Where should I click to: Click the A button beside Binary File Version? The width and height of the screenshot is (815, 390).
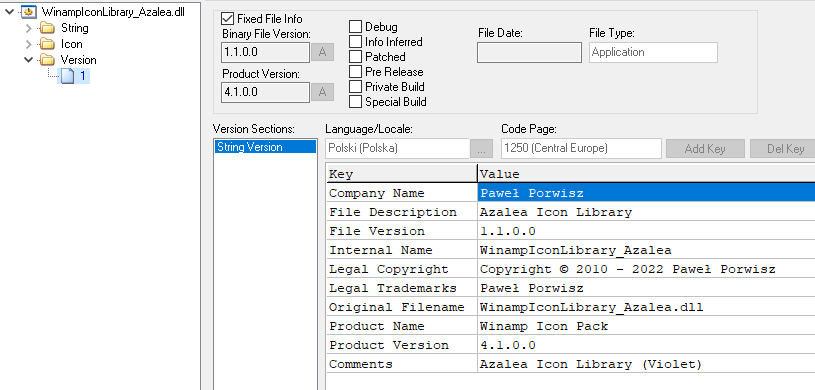pos(322,53)
